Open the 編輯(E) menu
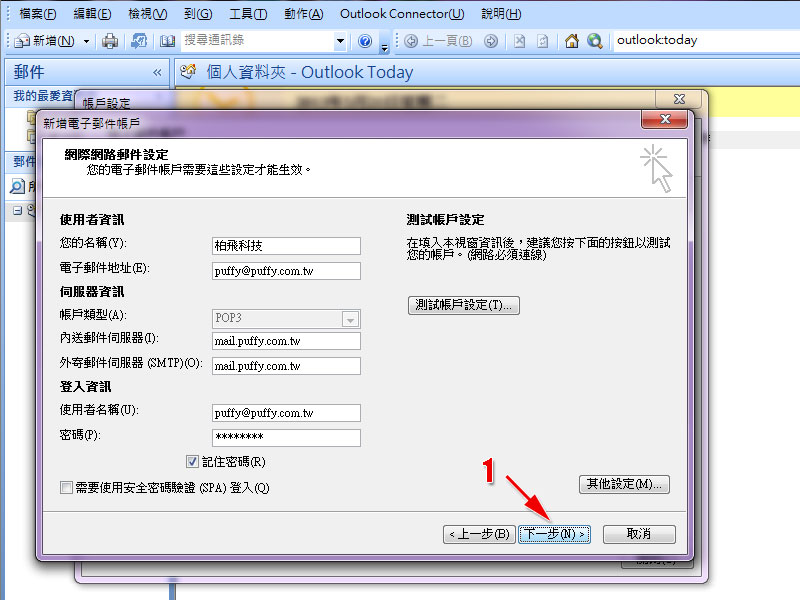The height and width of the screenshot is (600, 800). click(92, 14)
